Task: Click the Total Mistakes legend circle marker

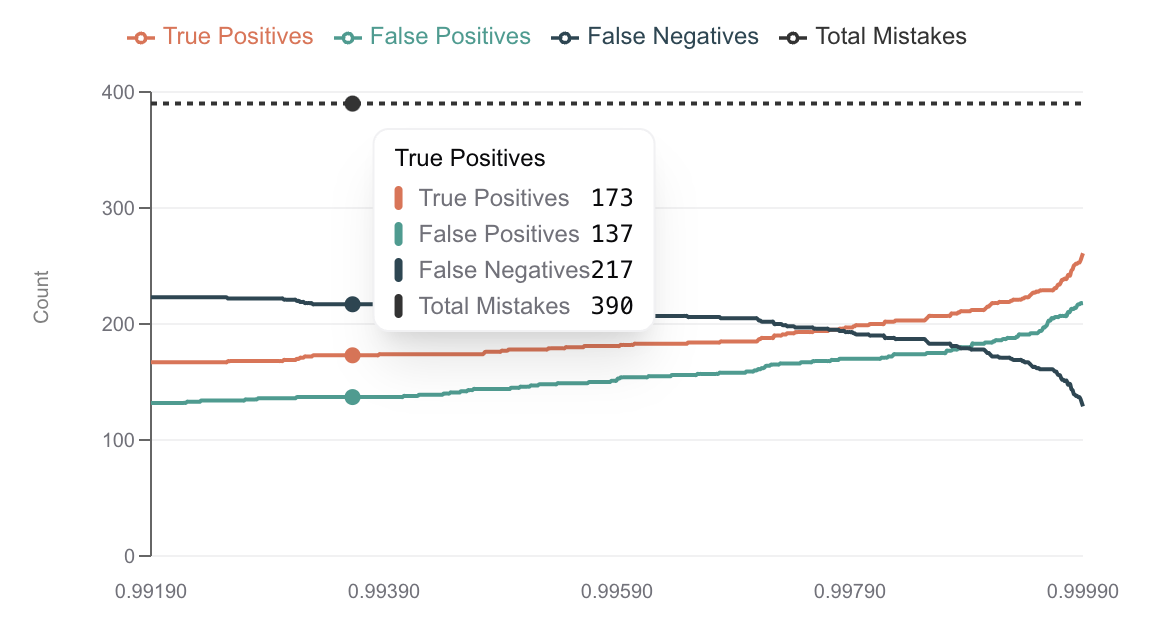Action: click(x=792, y=37)
